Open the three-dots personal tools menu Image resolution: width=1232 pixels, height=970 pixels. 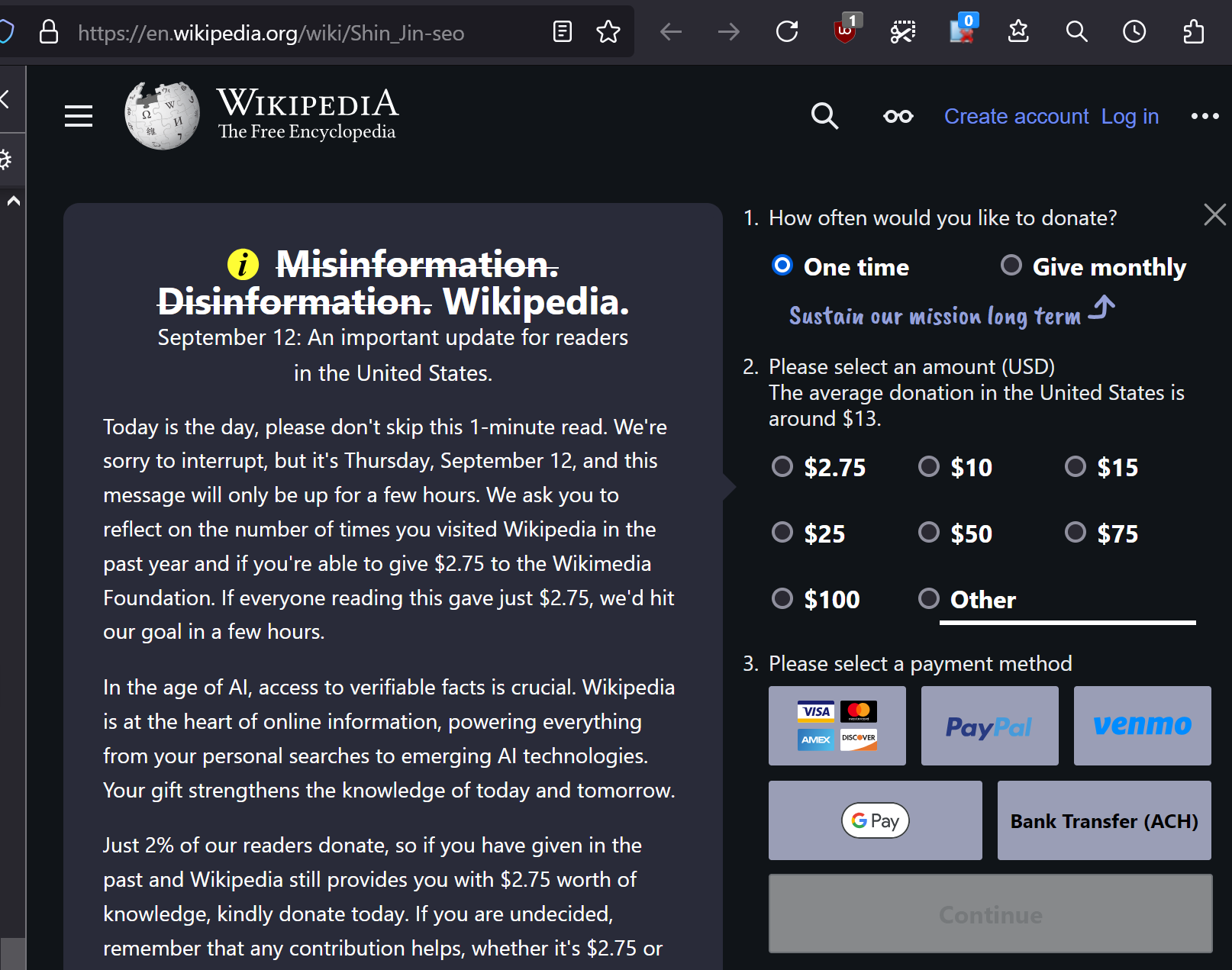tap(1205, 116)
